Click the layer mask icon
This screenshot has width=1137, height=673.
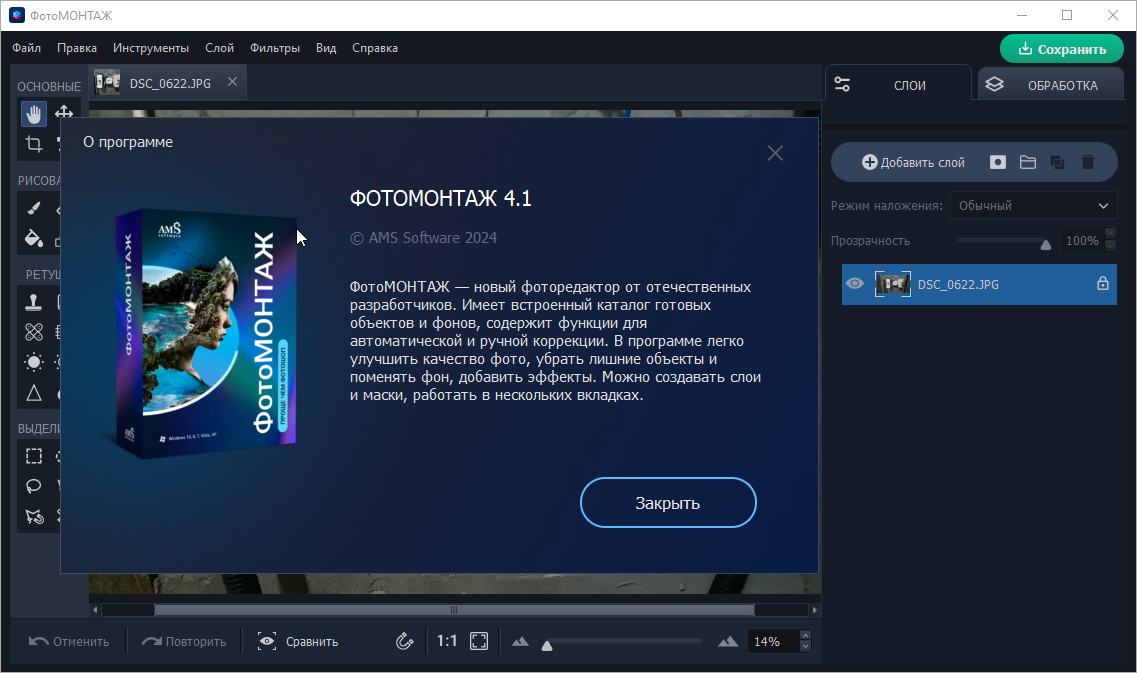pyautogui.click(x=998, y=162)
